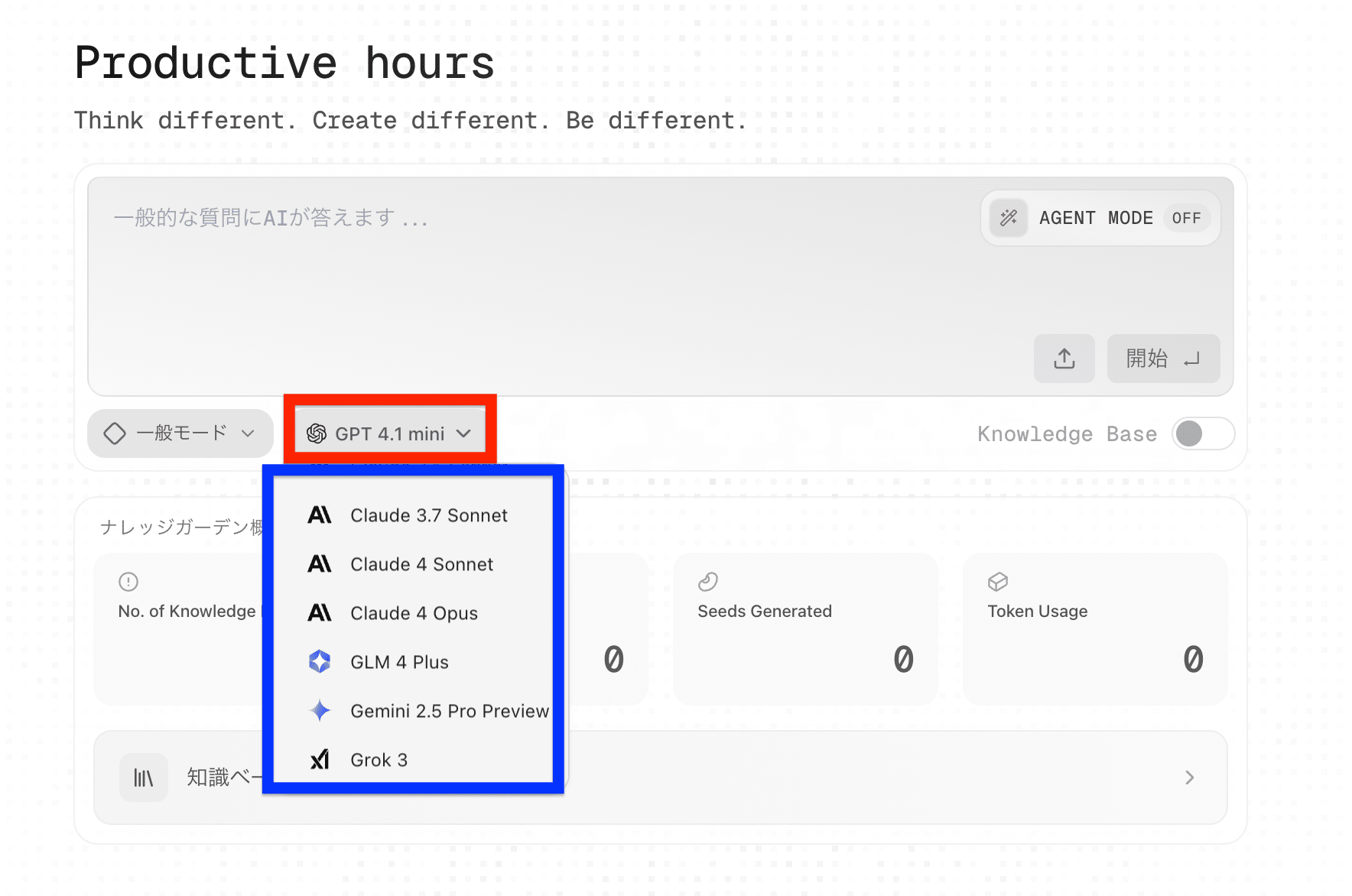
Task: Click the Token Usage value 0
Action: 1193,659
